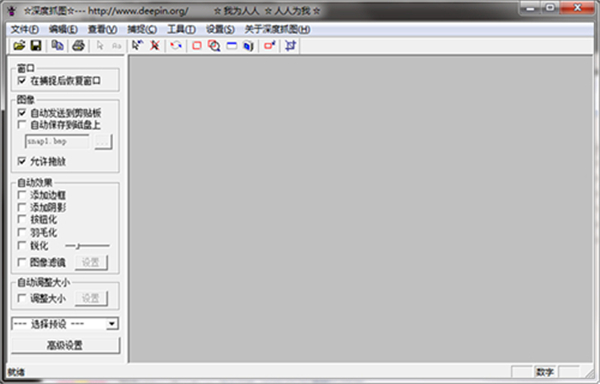Choose the blue-titlebar window capture icon
Screen dimensions: 600x384
click(232, 46)
